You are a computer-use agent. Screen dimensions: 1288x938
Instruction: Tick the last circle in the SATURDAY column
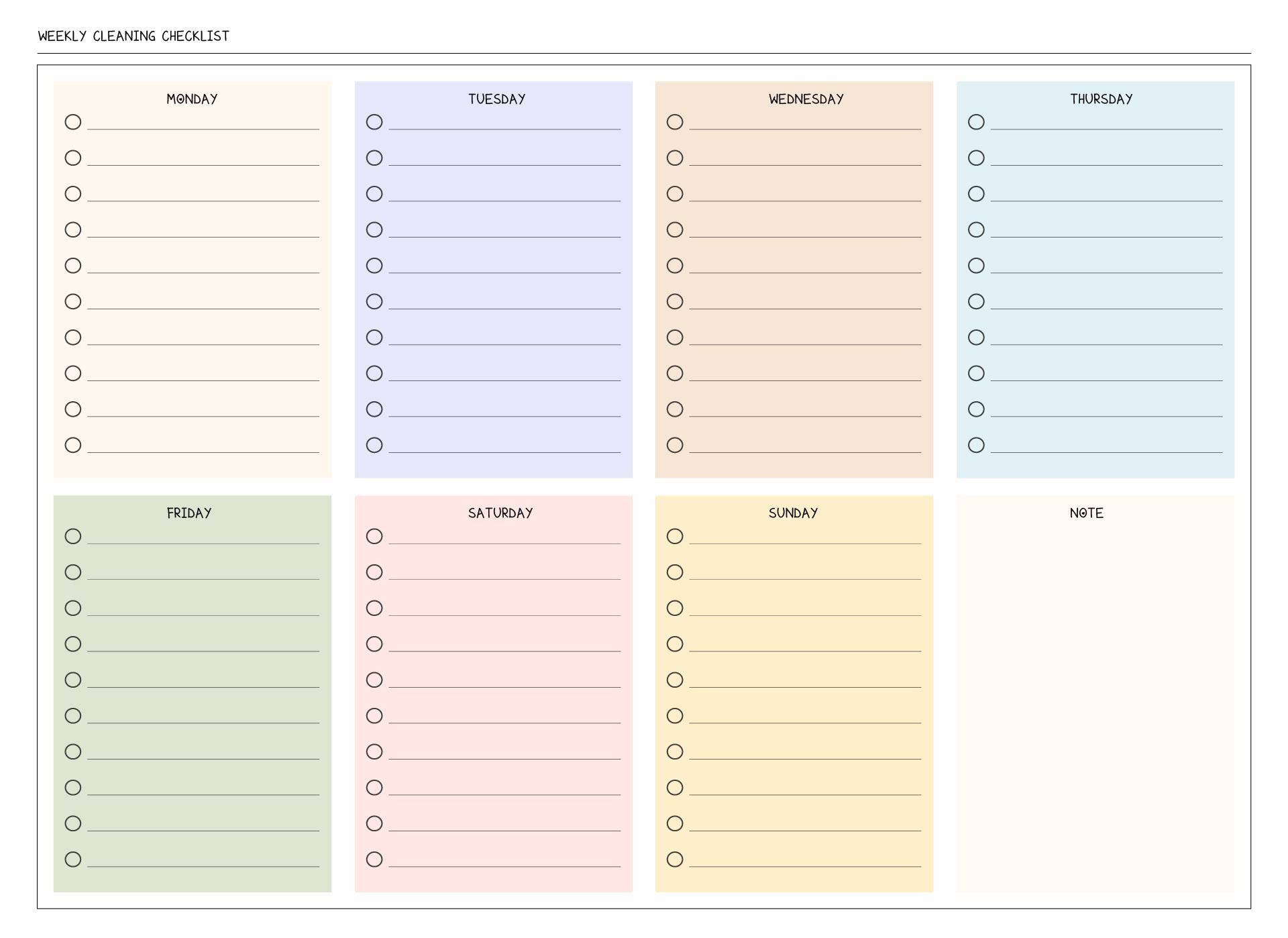pos(374,859)
